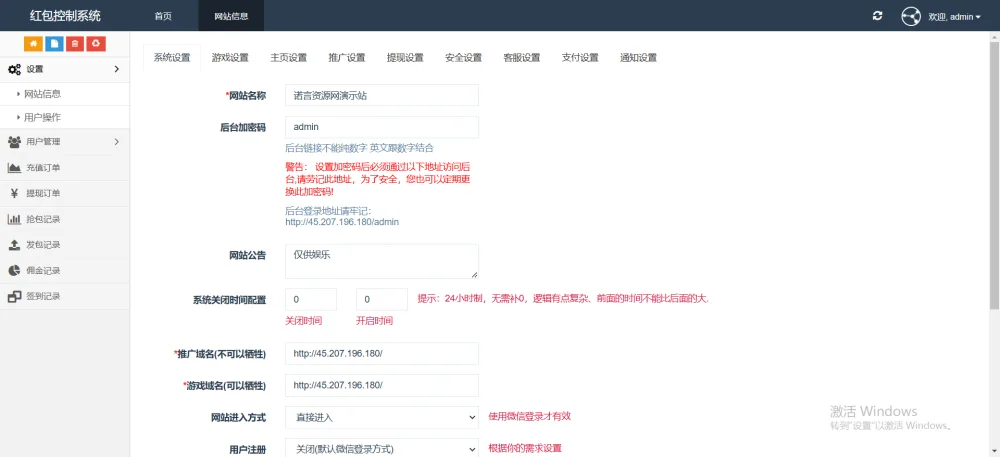Open 用户操作 in the sidebar
This screenshot has width=1000, height=457.
click(64, 117)
